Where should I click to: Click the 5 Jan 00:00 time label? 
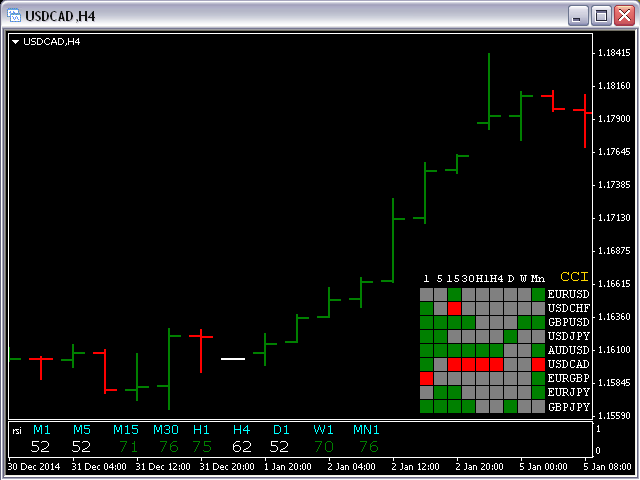coord(543,467)
